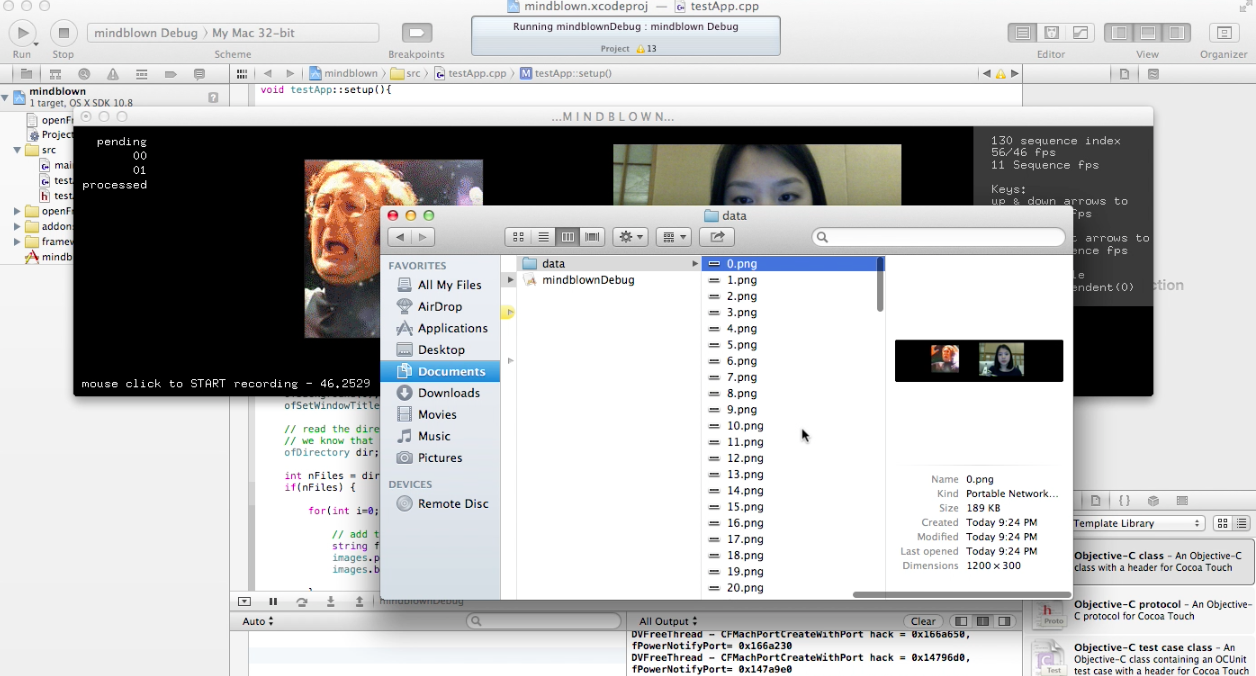Image resolution: width=1256 pixels, height=676 pixels.
Task: Open the Log navigator speech-bubble icon
Action: coord(200,74)
